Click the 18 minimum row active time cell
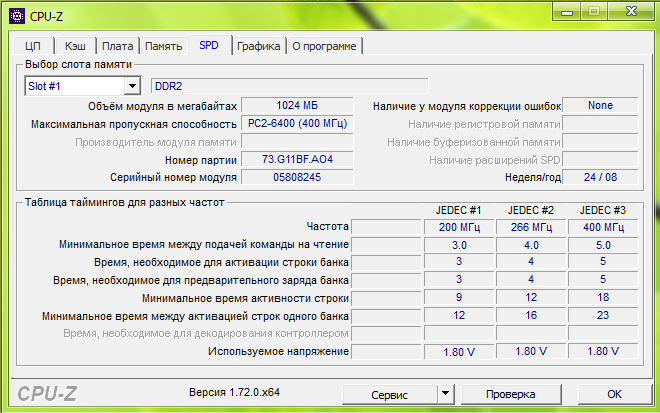The width and height of the screenshot is (660, 413). (603, 297)
